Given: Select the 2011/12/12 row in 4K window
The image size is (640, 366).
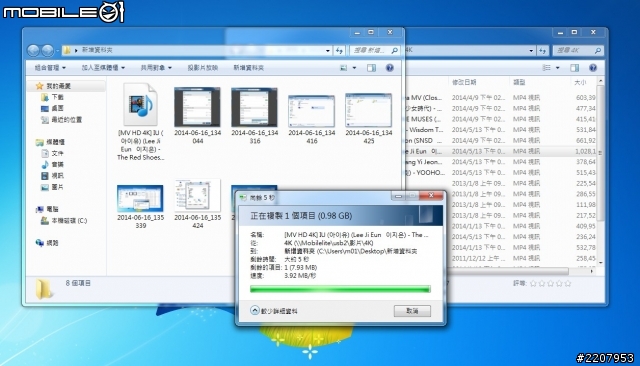Looking at the screenshot, I should (500, 258).
